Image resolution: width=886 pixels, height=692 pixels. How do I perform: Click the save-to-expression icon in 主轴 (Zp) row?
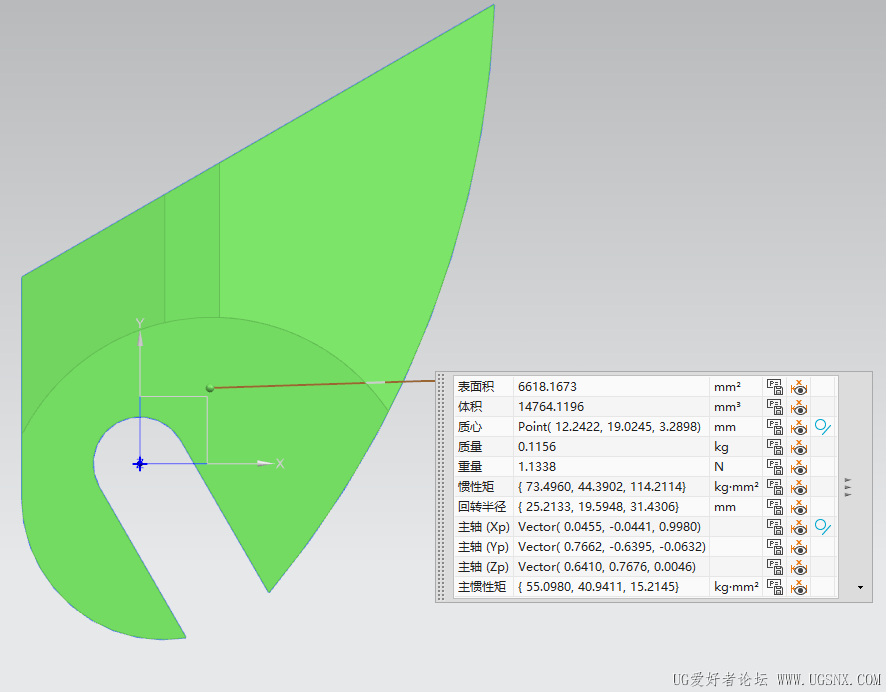pos(774,567)
